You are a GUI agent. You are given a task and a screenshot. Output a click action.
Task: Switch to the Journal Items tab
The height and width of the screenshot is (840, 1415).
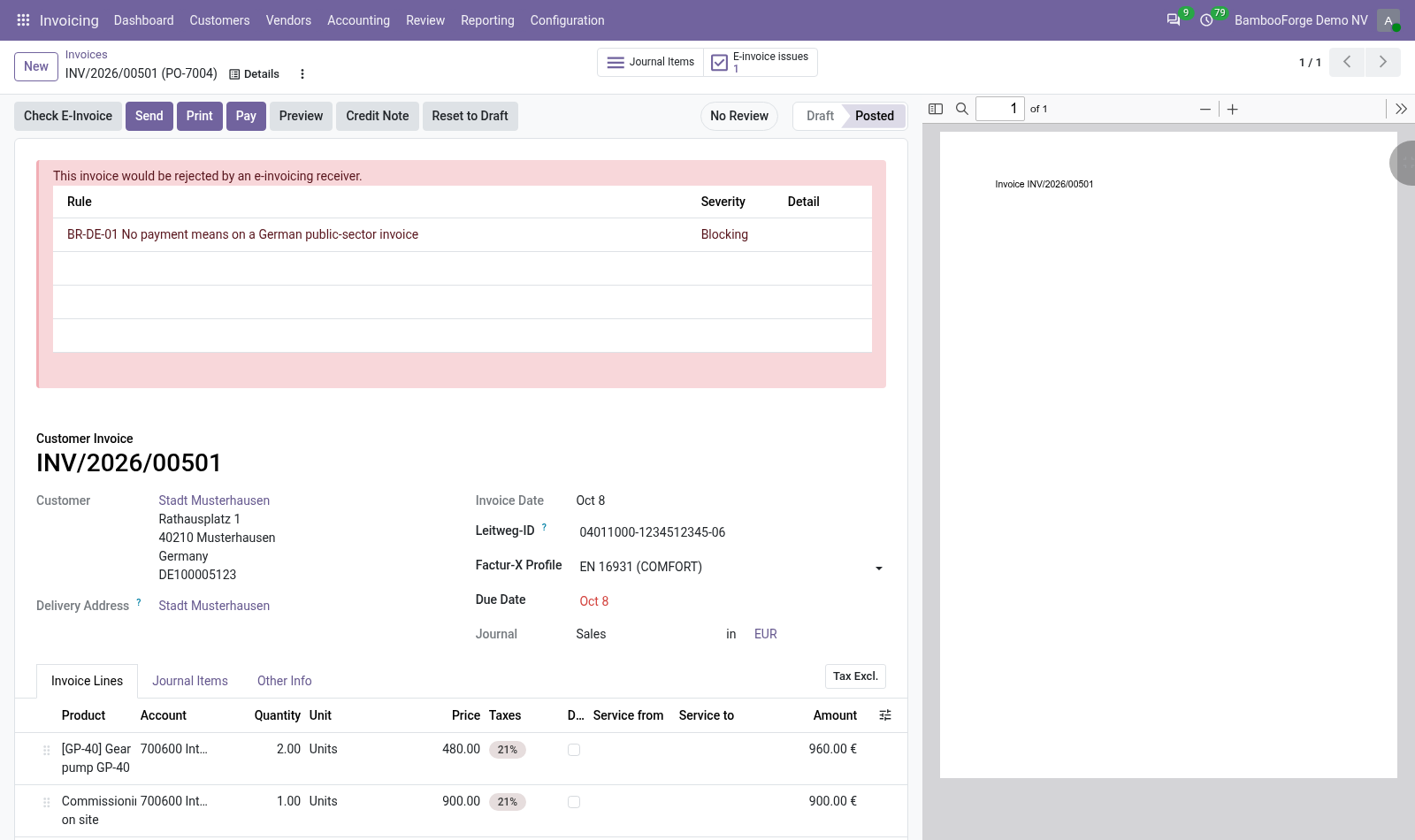tap(190, 681)
